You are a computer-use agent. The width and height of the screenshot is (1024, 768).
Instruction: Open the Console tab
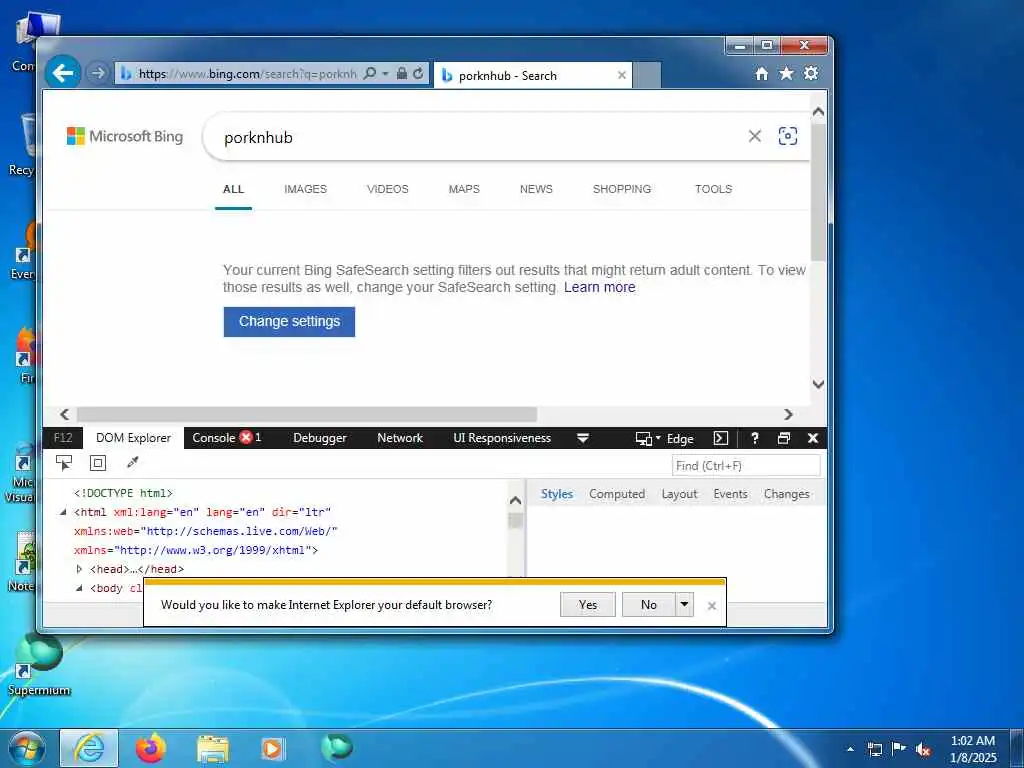[x=227, y=438]
